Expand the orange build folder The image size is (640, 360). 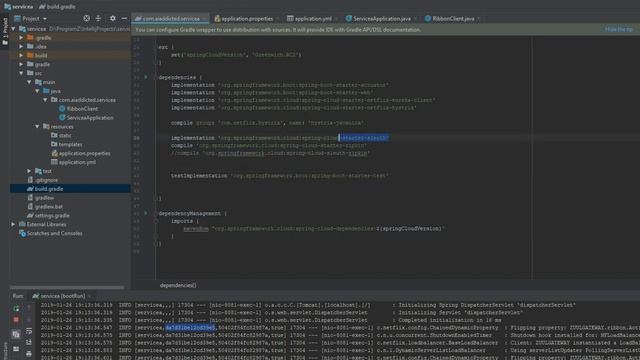(x=21, y=56)
